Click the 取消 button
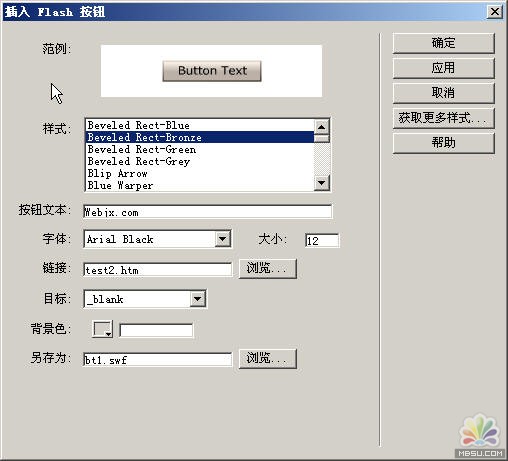The height and width of the screenshot is (461, 508). coord(443,93)
